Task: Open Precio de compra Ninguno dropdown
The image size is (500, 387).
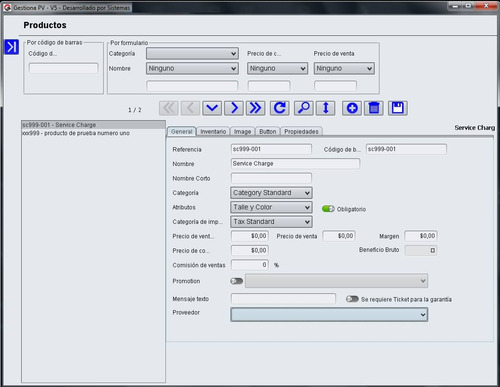Action: [x=277, y=68]
